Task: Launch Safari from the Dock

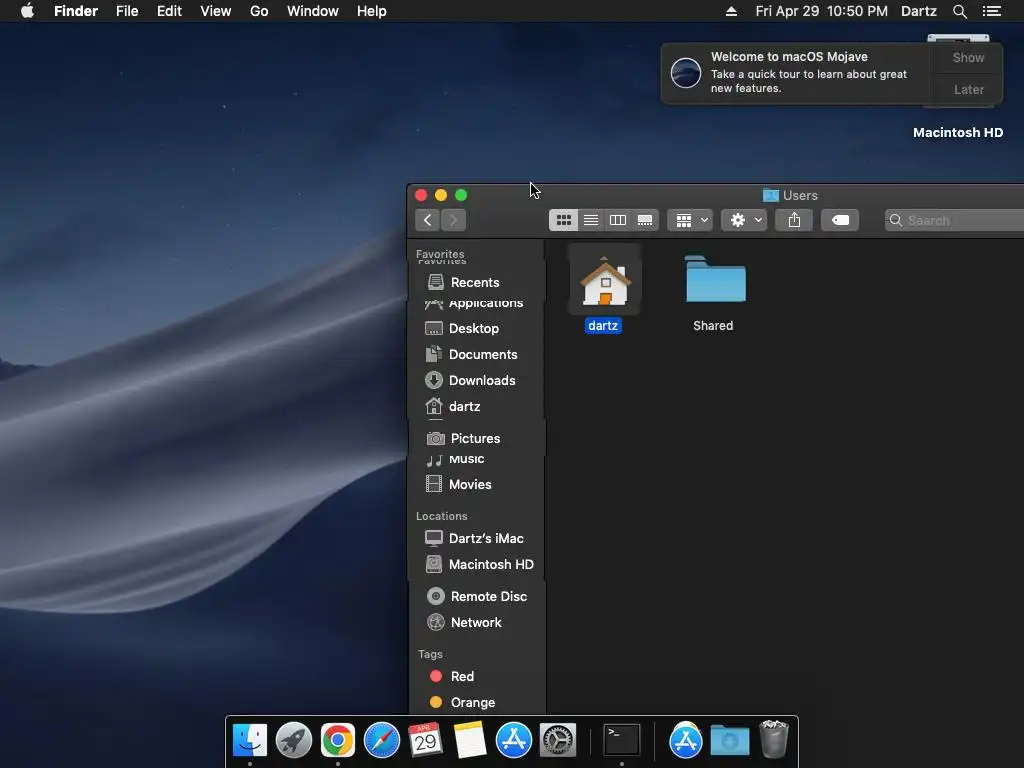Action: (381, 741)
